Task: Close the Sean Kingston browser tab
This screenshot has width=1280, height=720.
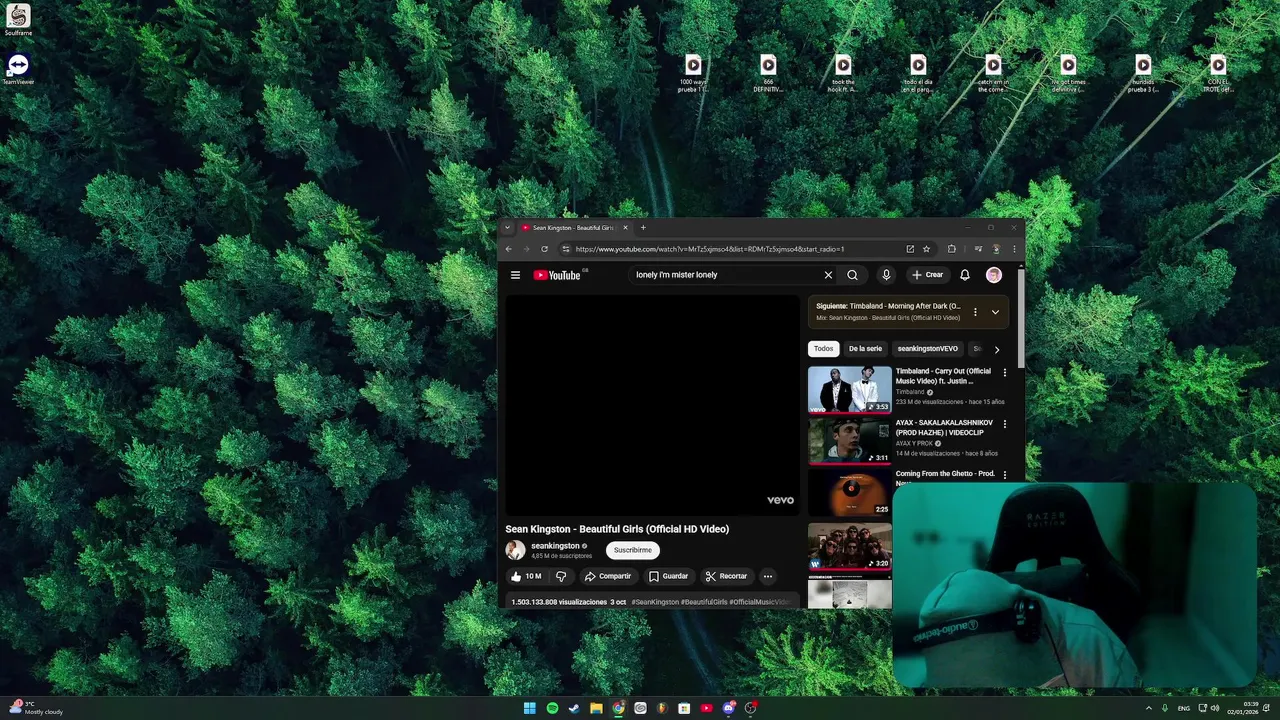Action: point(625,228)
